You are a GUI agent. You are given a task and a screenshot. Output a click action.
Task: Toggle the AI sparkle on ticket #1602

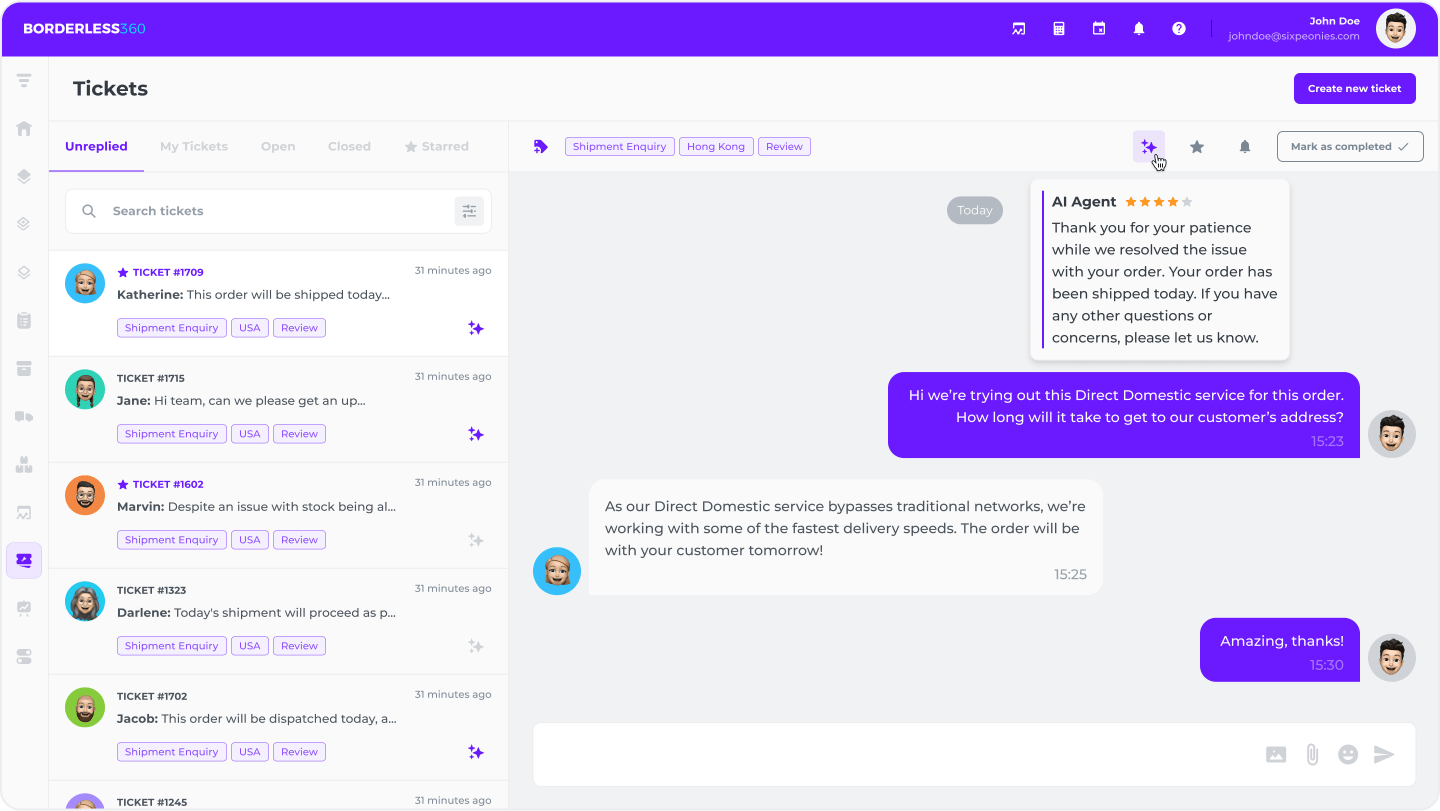click(476, 540)
